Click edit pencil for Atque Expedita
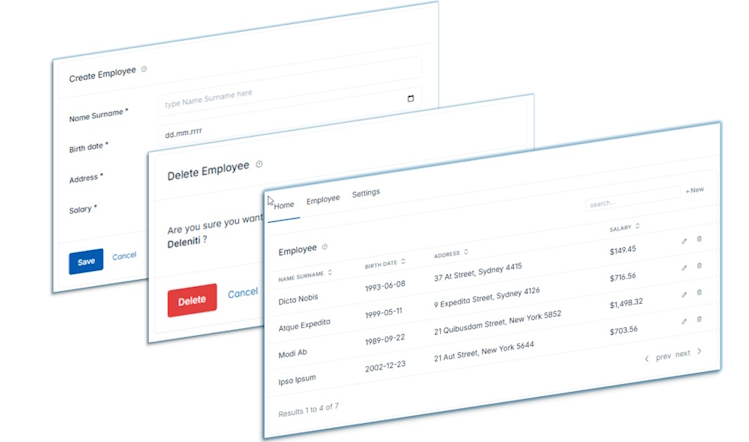749x442 pixels. (684, 267)
